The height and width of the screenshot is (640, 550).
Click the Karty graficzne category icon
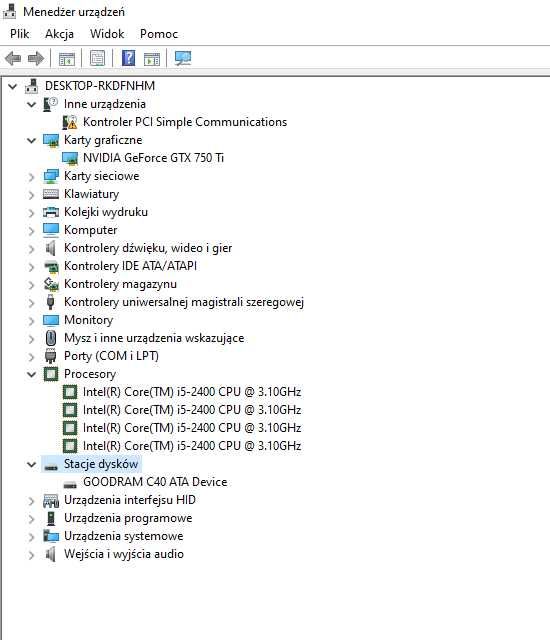tap(51, 140)
